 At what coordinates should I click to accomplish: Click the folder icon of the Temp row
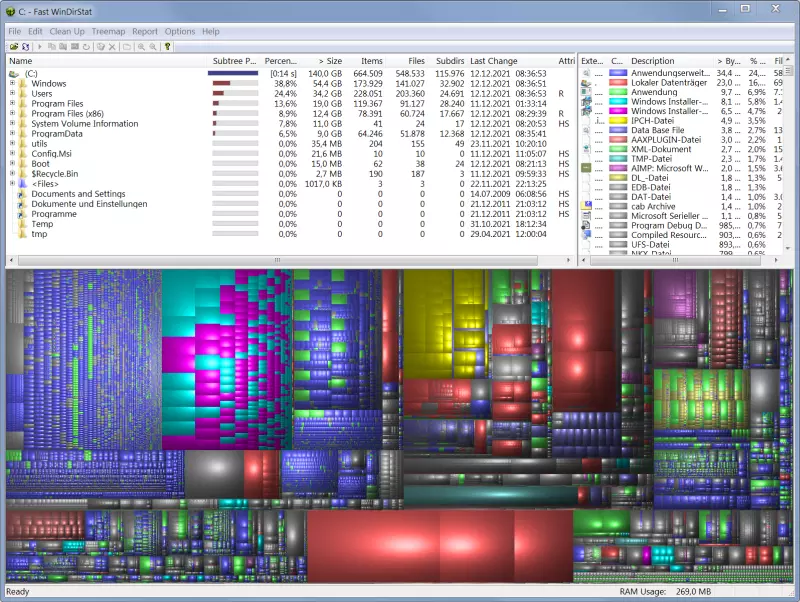(x=23, y=224)
